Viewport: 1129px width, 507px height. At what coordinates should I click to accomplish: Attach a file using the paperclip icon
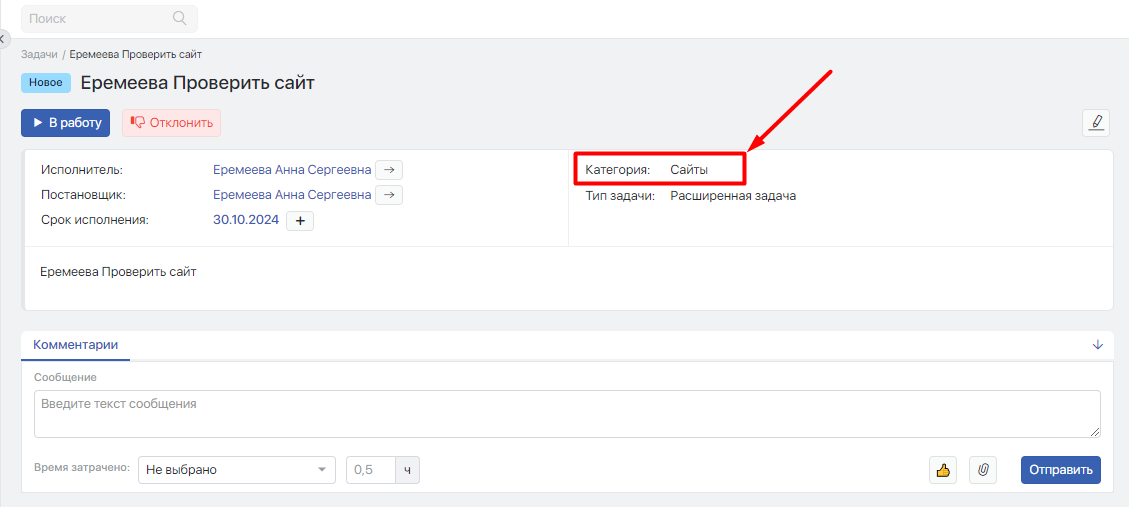click(983, 470)
